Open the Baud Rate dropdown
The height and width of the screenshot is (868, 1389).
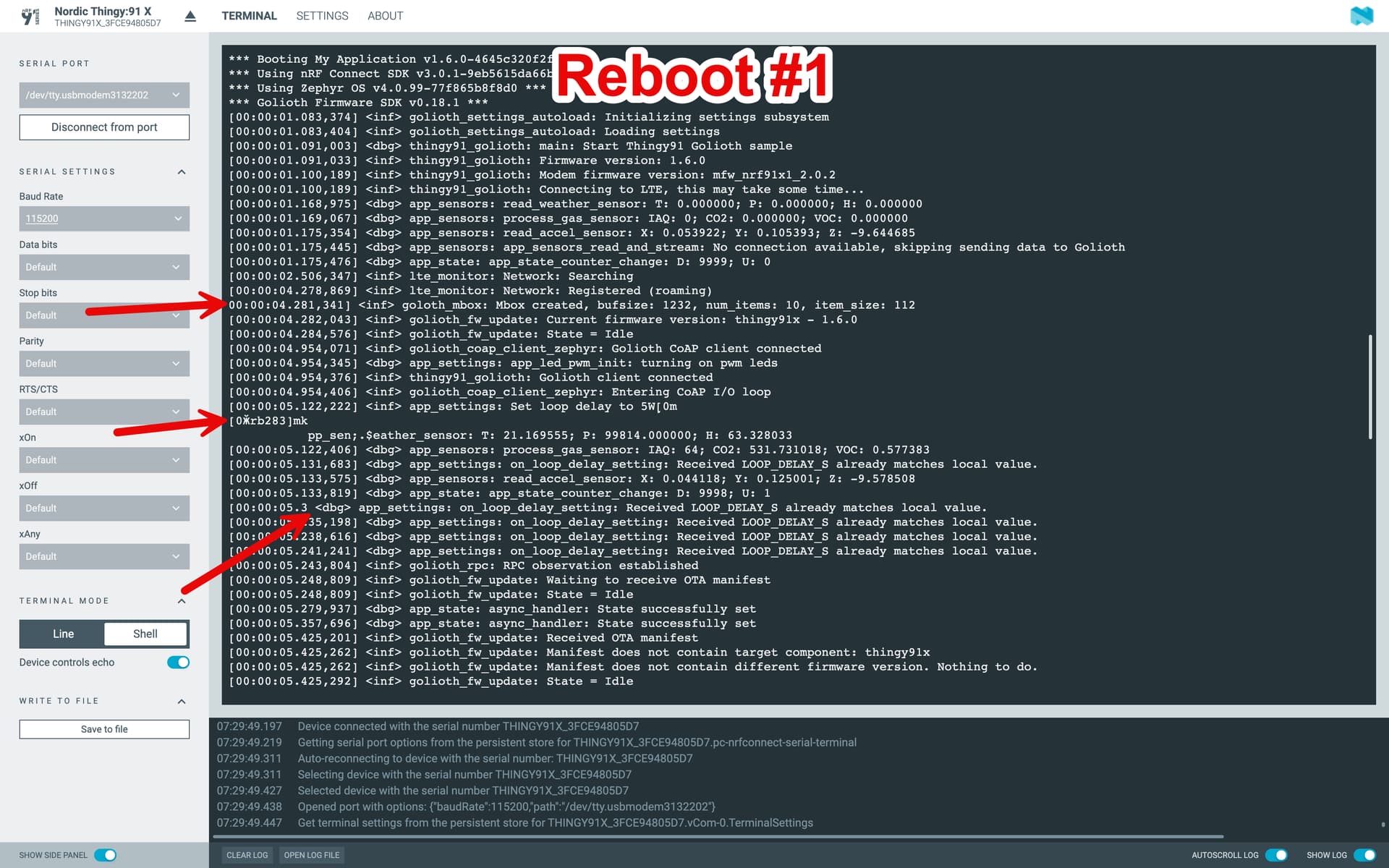click(104, 218)
